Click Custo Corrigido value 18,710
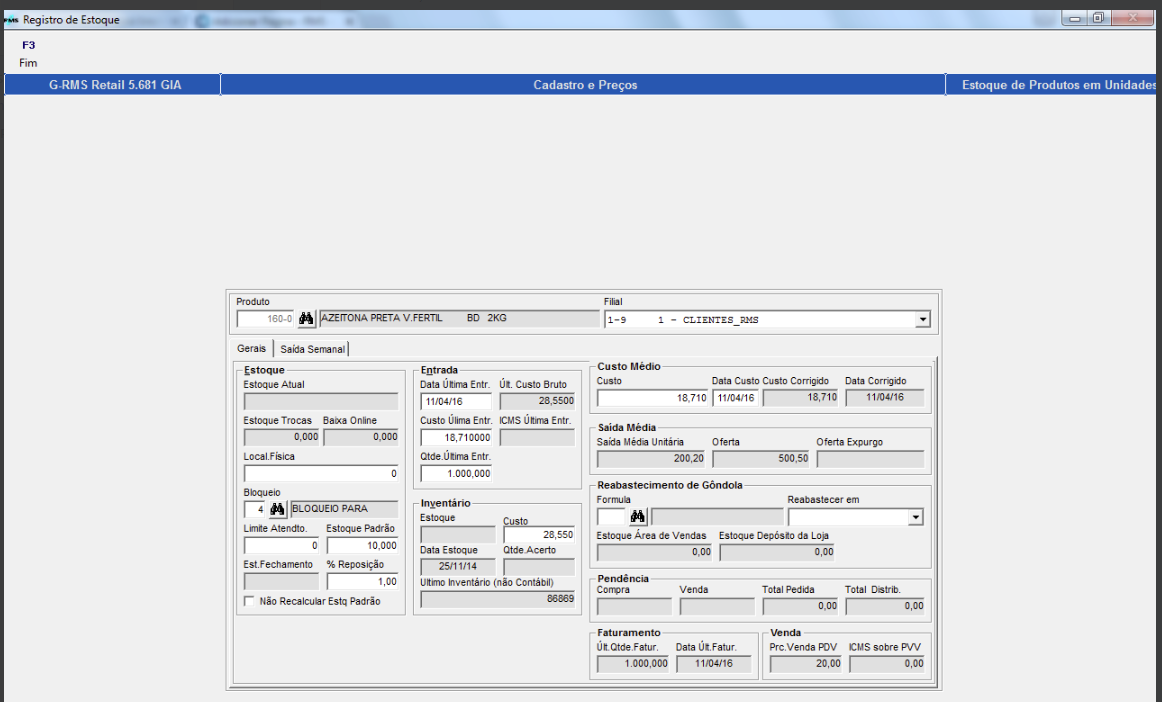This screenshot has width=1162, height=702. click(800, 398)
